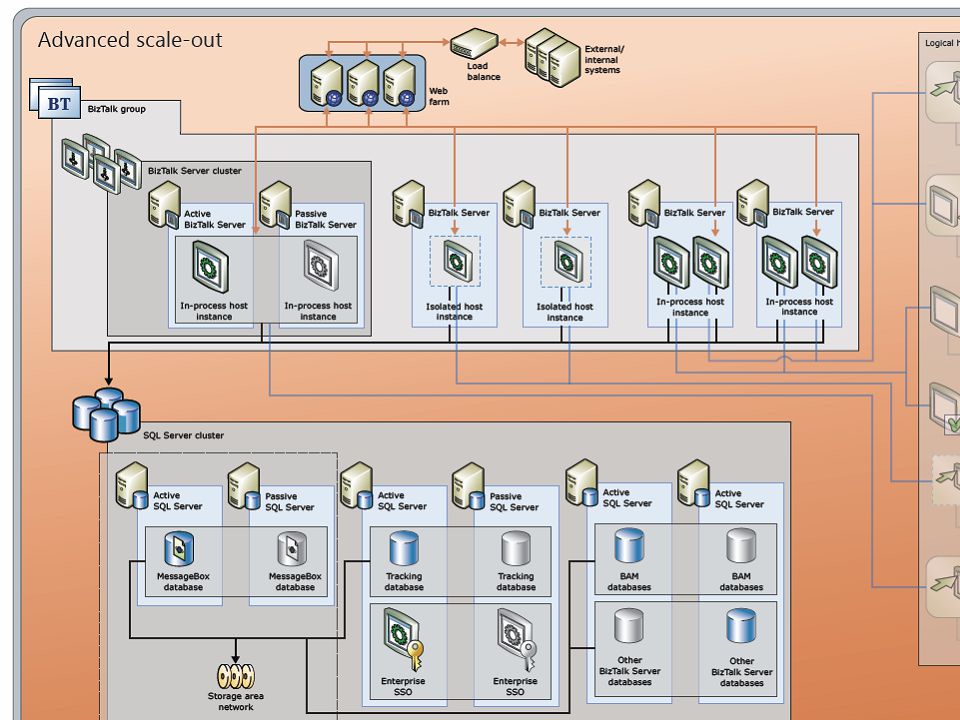Screen dimensions: 960x720
Task: Select the Active SQL Server machine above blue Tracking database
Action: click(356, 486)
